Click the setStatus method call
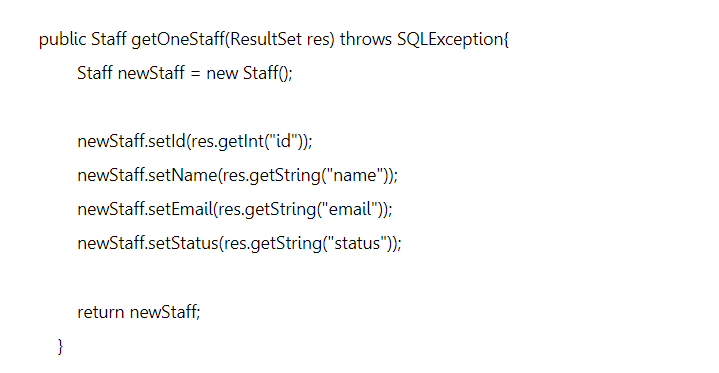 [183, 243]
